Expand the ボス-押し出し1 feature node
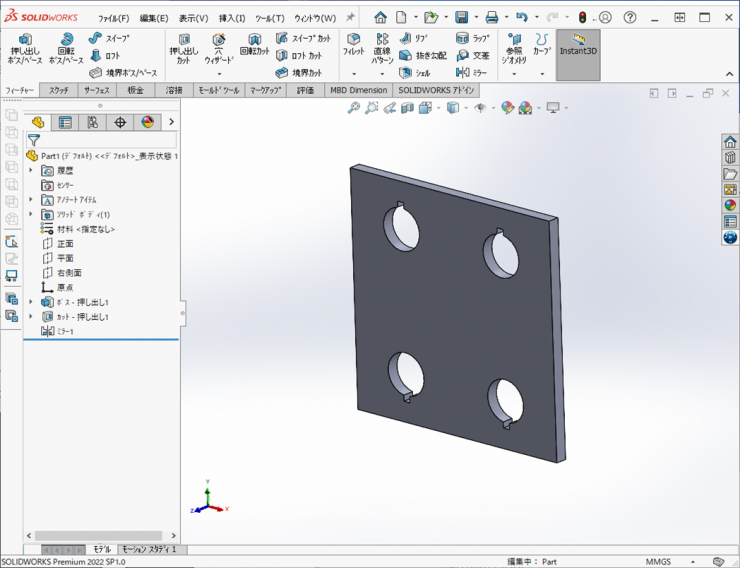This screenshot has width=740, height=568. point(31,301)
